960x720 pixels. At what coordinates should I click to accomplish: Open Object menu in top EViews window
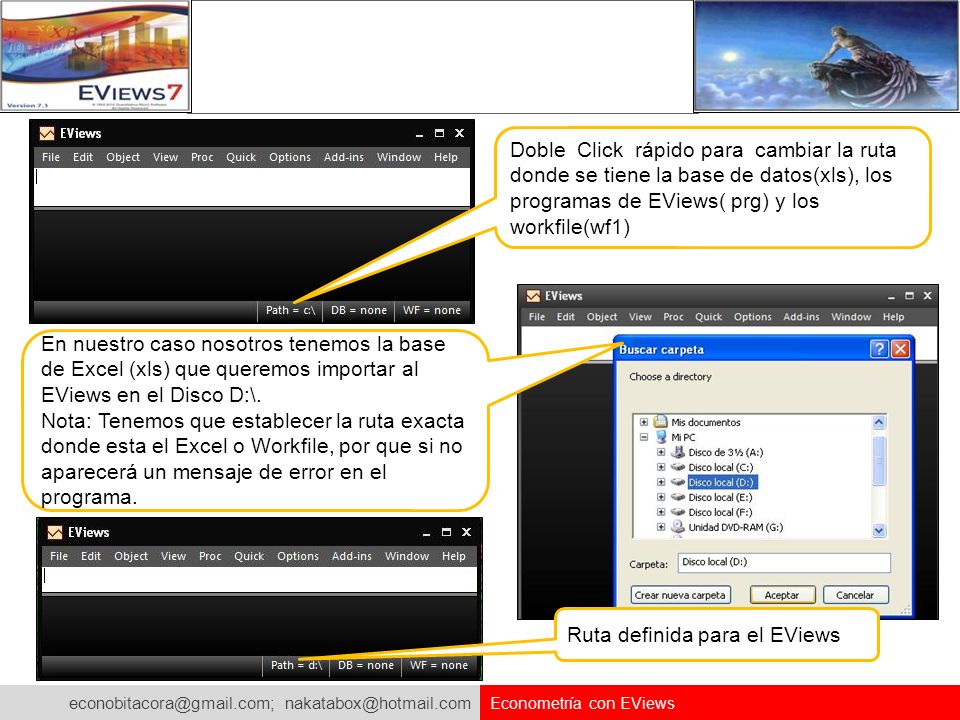click(123, 157)
